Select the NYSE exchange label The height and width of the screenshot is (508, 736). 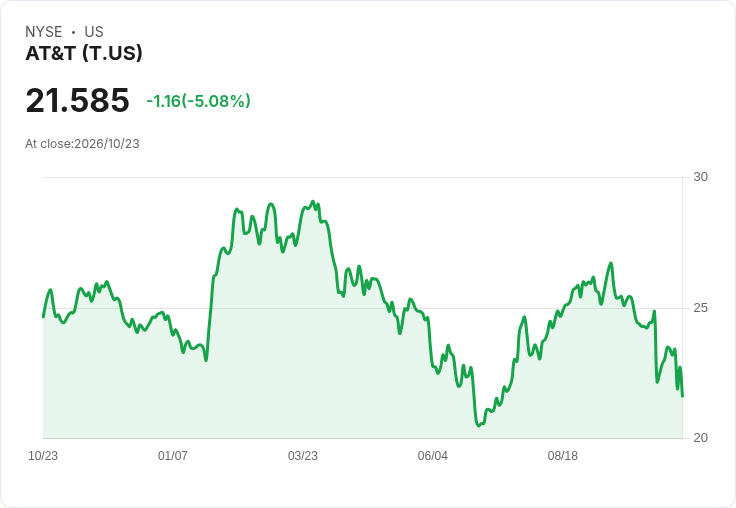44,32
